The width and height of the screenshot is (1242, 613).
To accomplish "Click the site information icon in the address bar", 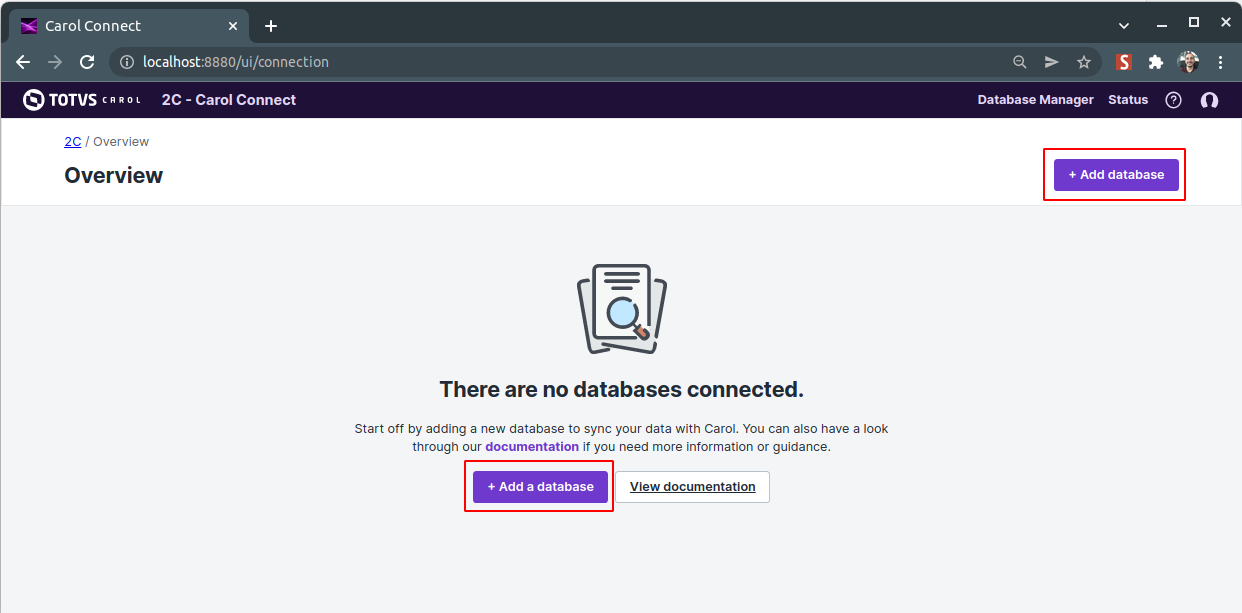I will click(x=127, y=62).
